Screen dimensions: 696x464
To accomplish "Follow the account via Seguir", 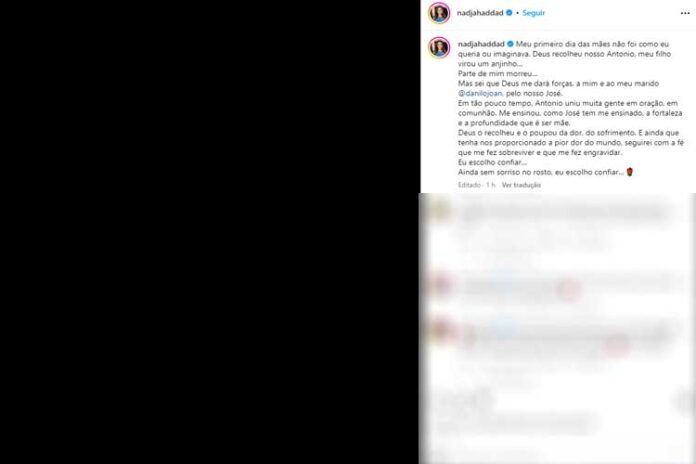I will [534, 13].
